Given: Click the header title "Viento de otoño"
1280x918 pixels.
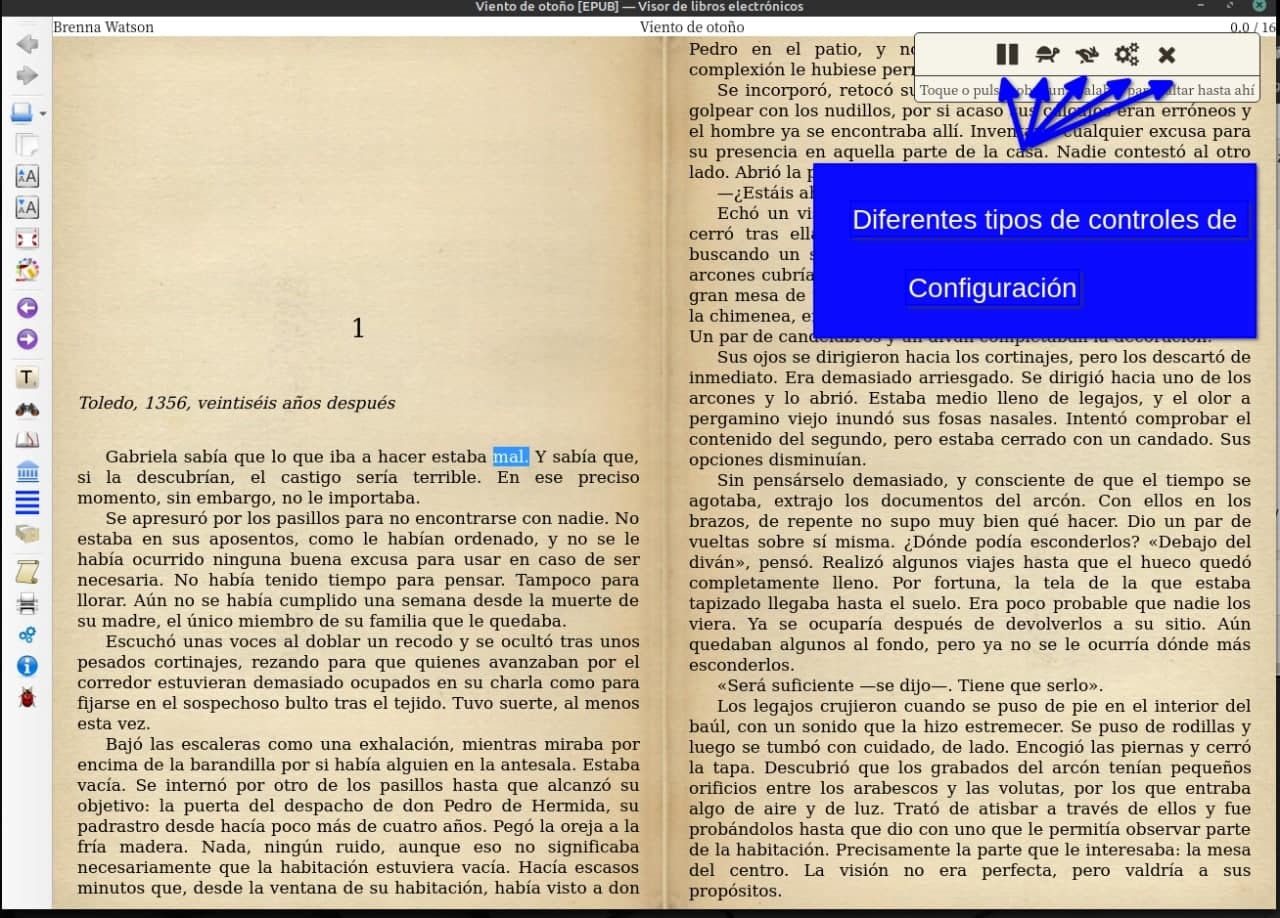Looking at the screenshot, I should pos(692,27).
